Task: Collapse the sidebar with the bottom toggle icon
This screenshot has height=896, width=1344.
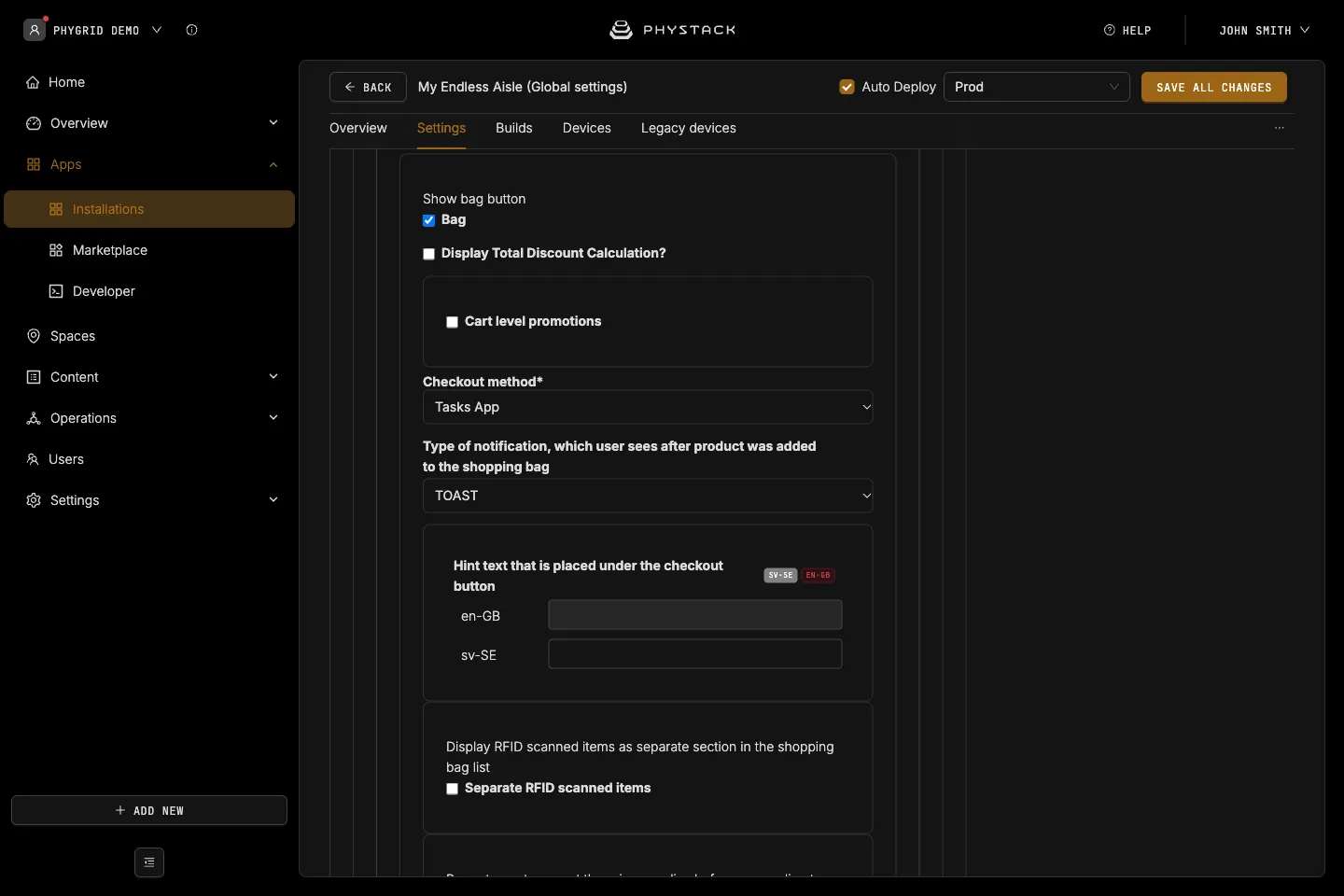Action: (x=149, y=862)
